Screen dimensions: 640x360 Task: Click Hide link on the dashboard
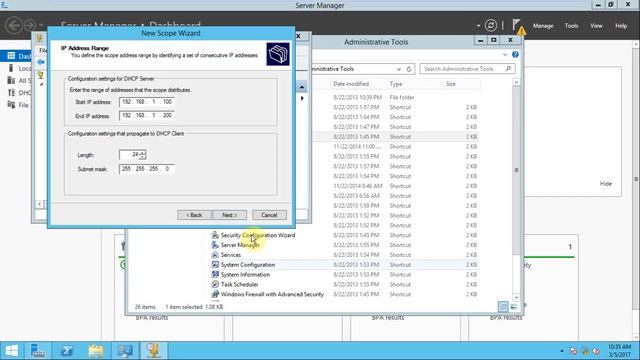(606, 184)
